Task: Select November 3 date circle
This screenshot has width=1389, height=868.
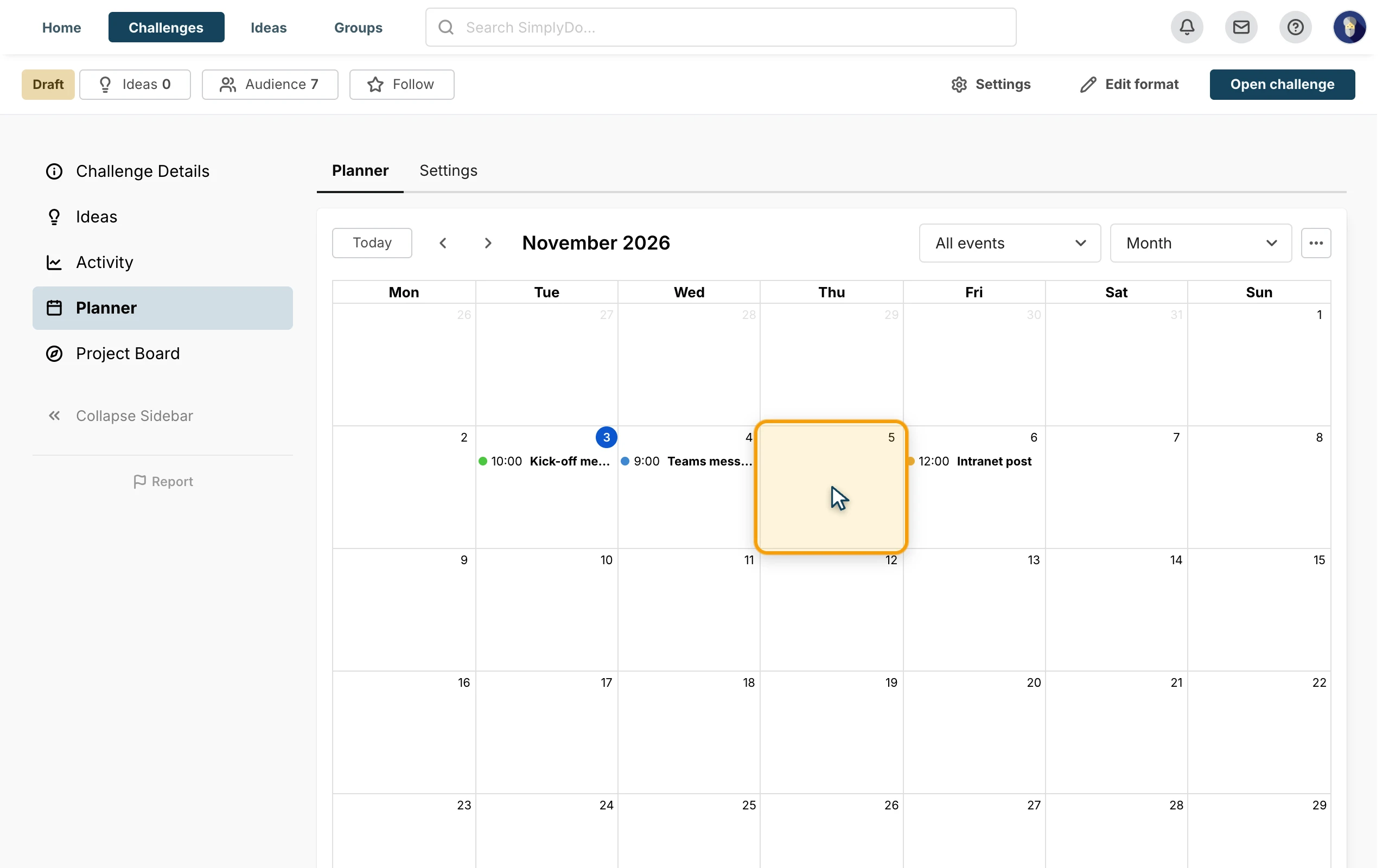Action: click(x=606, y=437)
